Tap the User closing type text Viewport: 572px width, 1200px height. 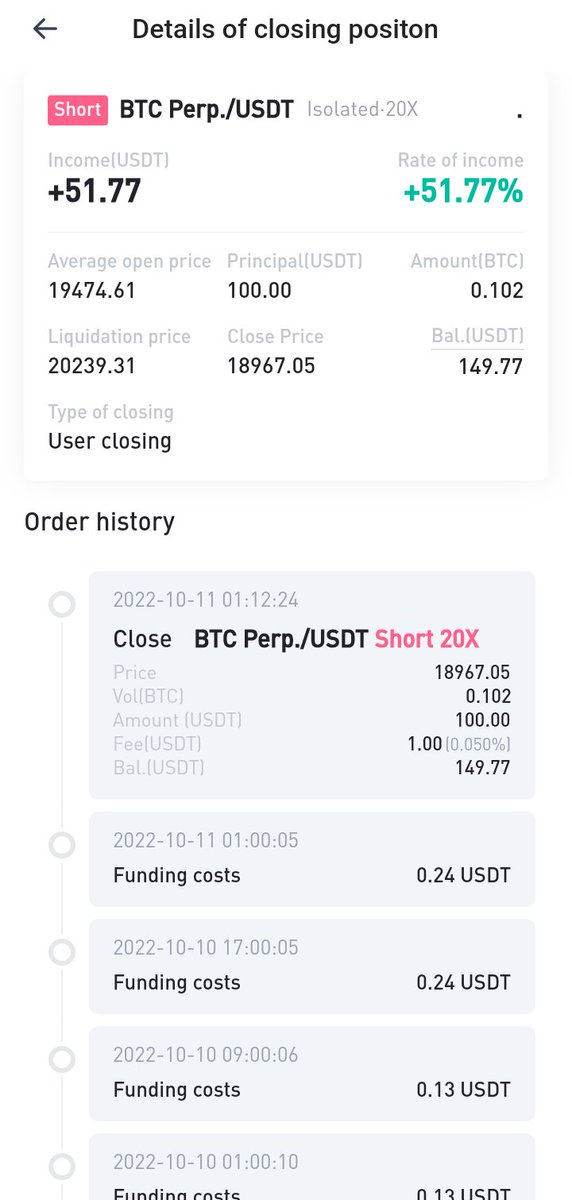(x=110, y=441)
